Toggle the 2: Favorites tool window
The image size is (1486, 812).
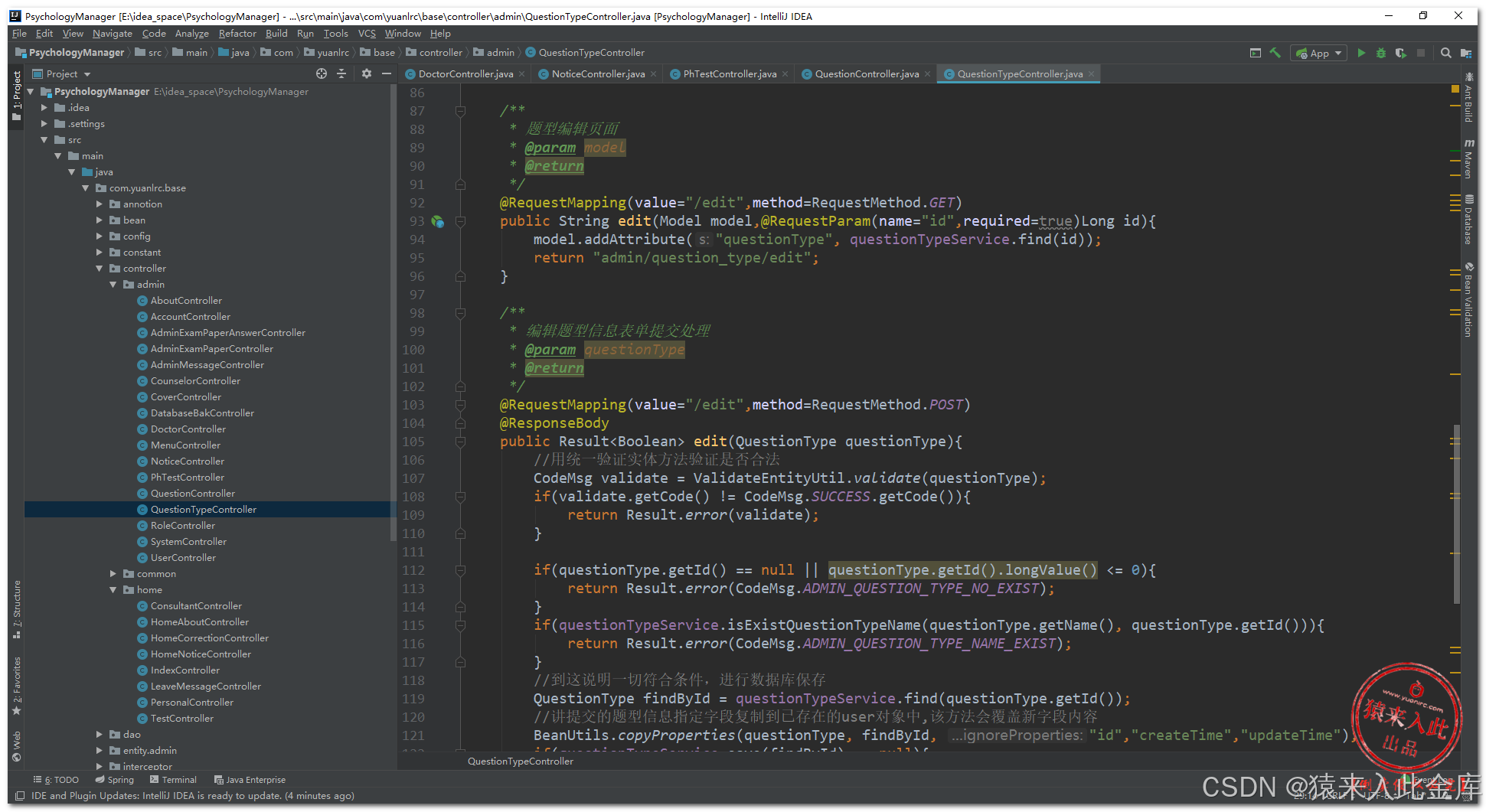click(x=16, y=686)
